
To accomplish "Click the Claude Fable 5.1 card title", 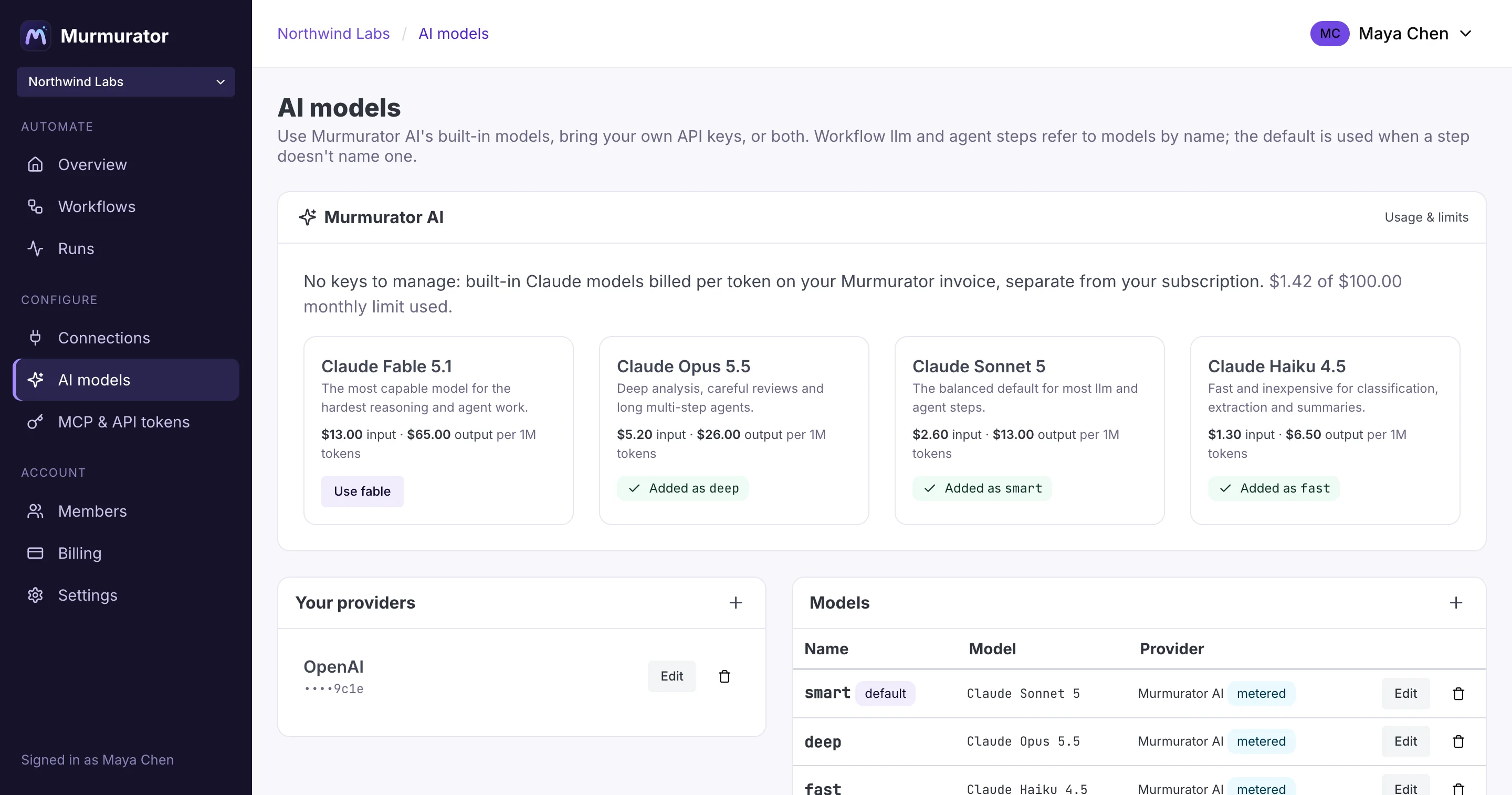I will [x=387, y=367].
